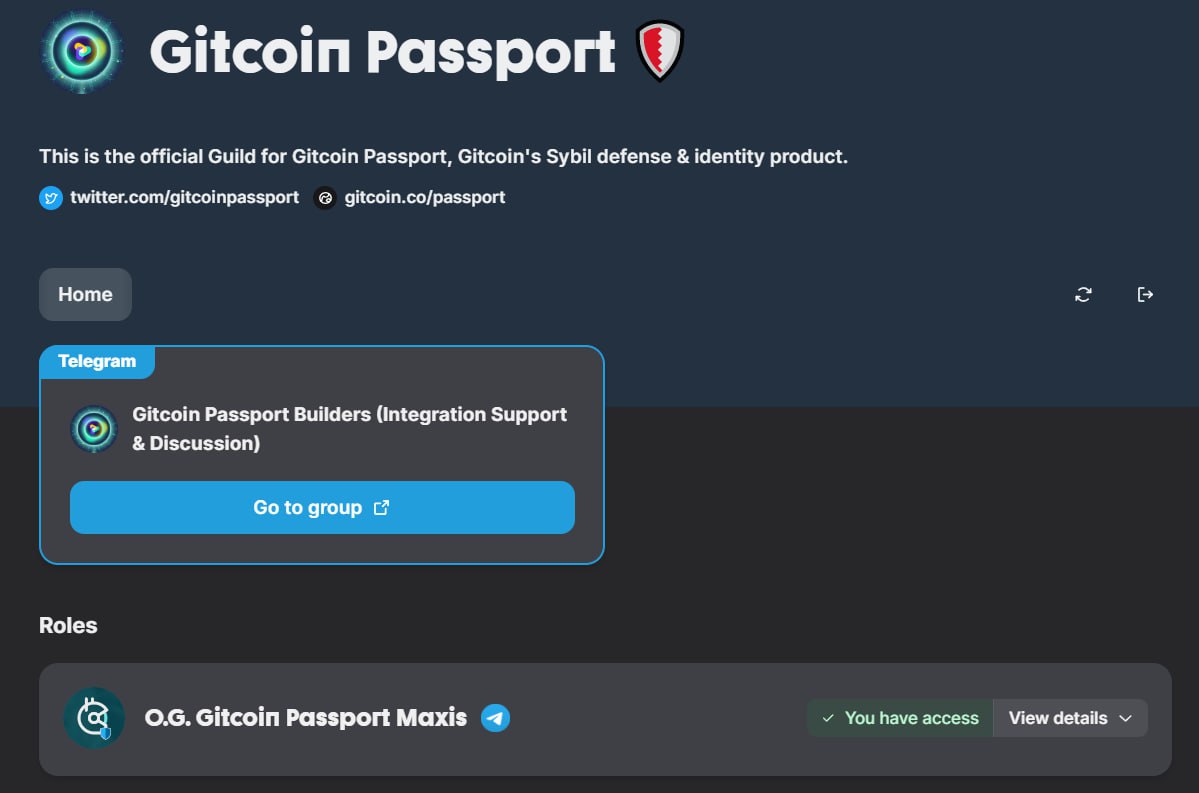Click the Telegram platform label on the group card
Screen dimensions: 1199x793
pyautogui.click(x=97, y=361)
